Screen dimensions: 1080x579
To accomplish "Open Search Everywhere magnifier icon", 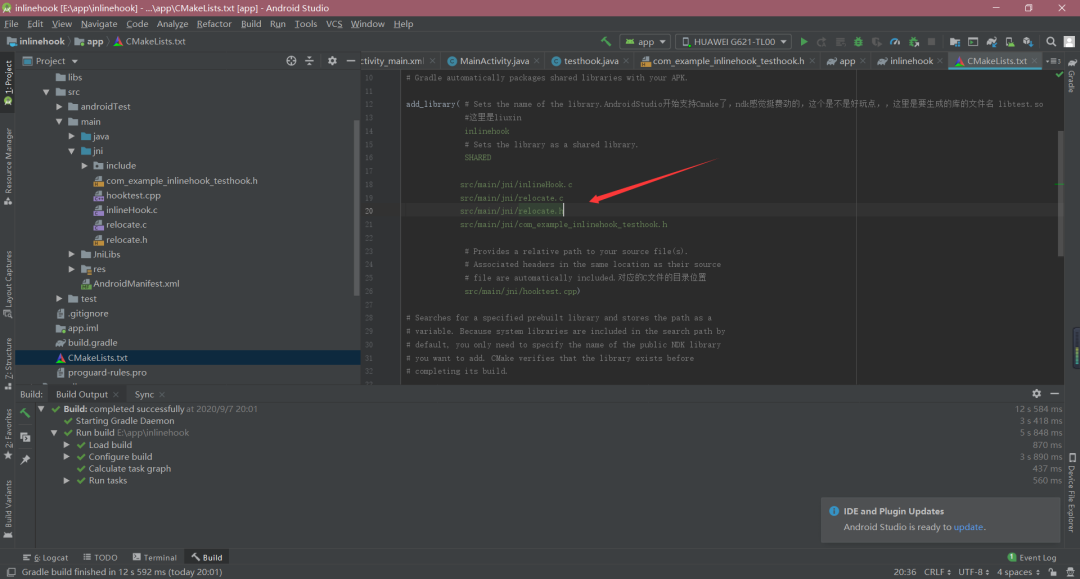I will tap(1051, 42).
